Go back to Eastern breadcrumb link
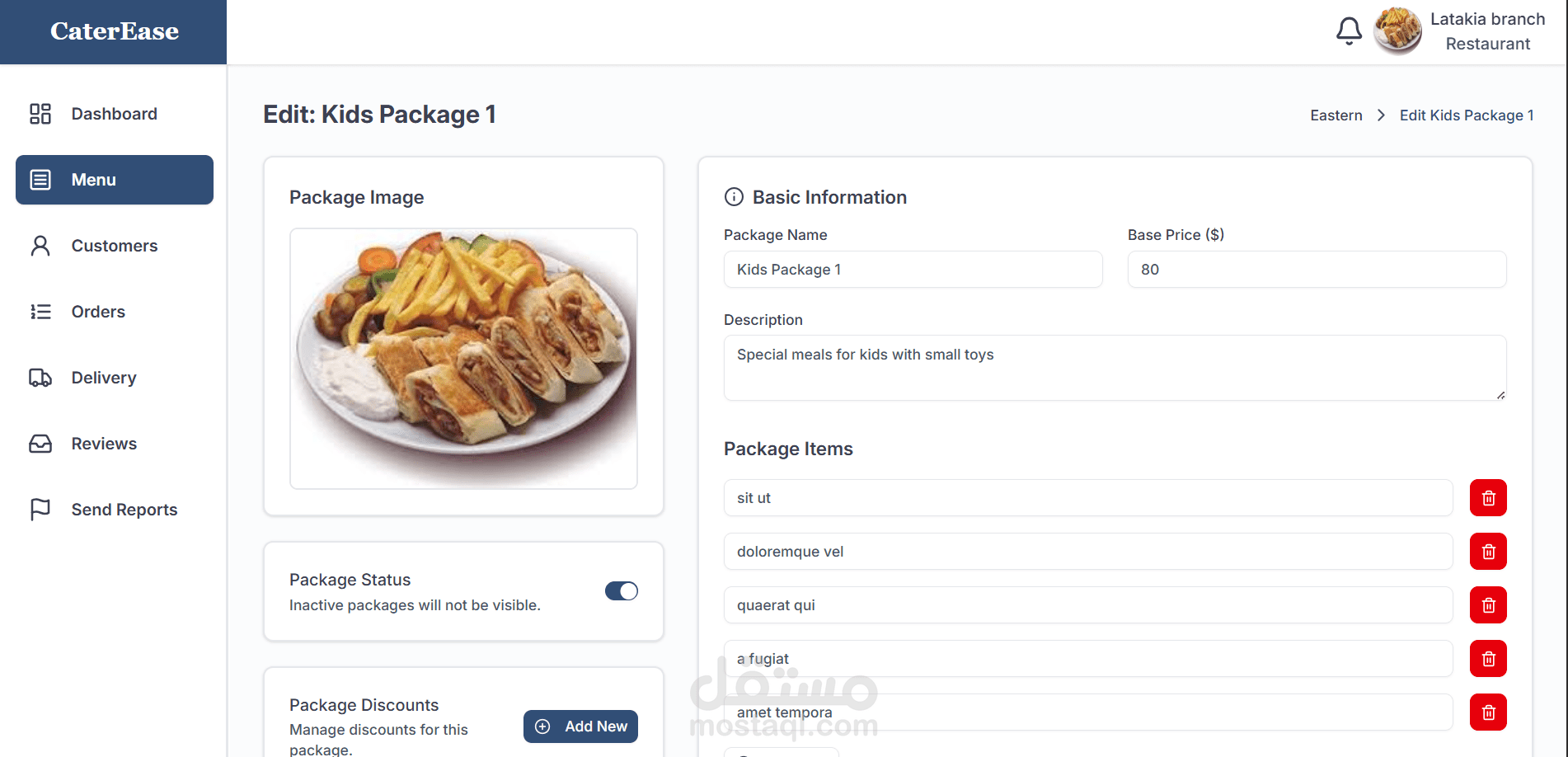Screen dimensions: 1568x757 click(1336, 115)
